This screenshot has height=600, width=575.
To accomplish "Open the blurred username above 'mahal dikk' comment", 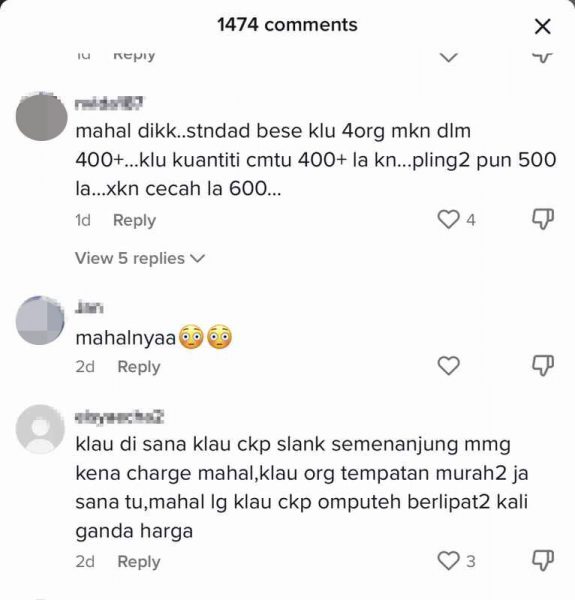I will pyautogui.click(x=109, y=103).
